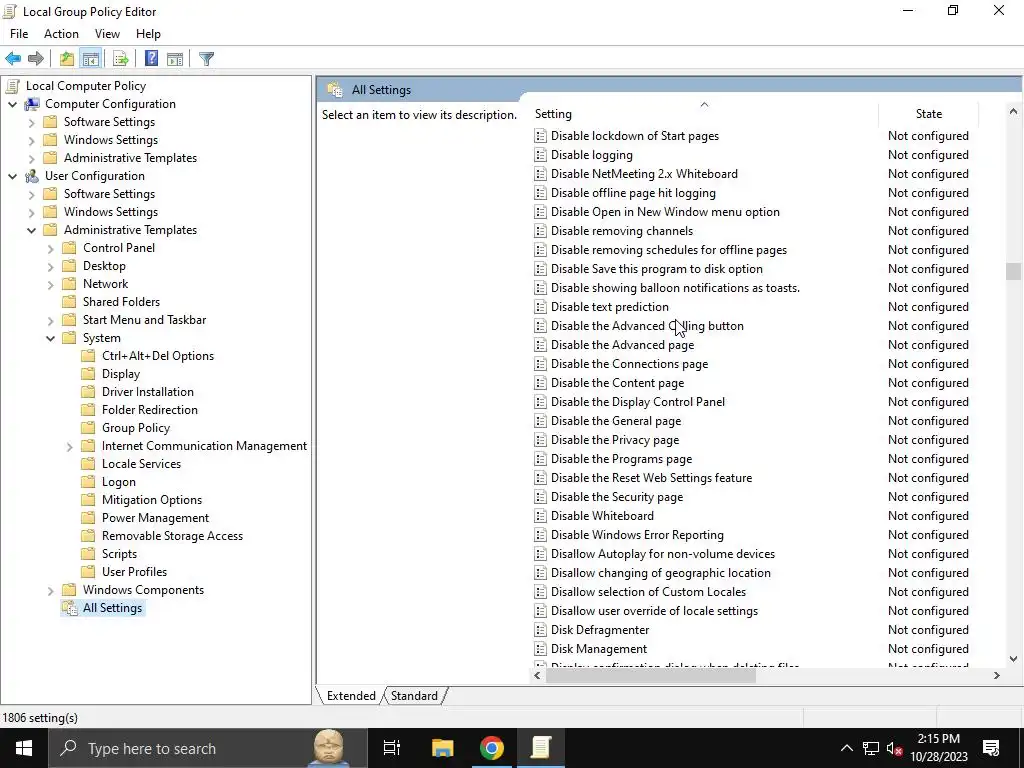The height and width of the screenshot is (768, 1024).
Task: Collapse the User Configuration node
Action: [12, 176]
